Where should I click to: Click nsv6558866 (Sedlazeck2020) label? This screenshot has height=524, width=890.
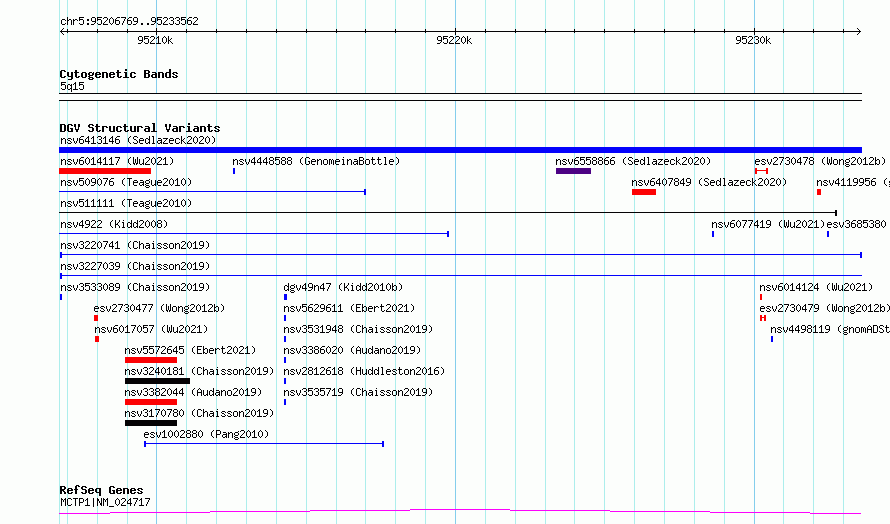click(x=633, y=161)
